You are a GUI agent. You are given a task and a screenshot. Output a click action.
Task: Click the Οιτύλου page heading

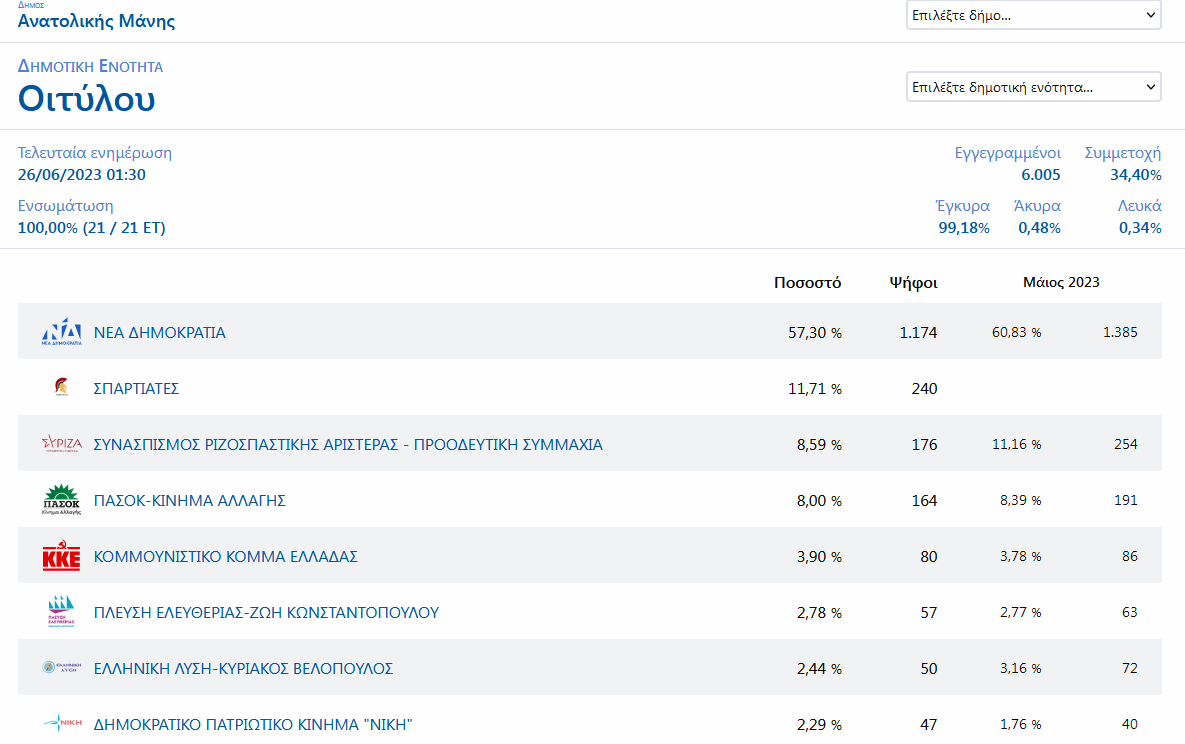pyautogui.click(x=87, y=99)
